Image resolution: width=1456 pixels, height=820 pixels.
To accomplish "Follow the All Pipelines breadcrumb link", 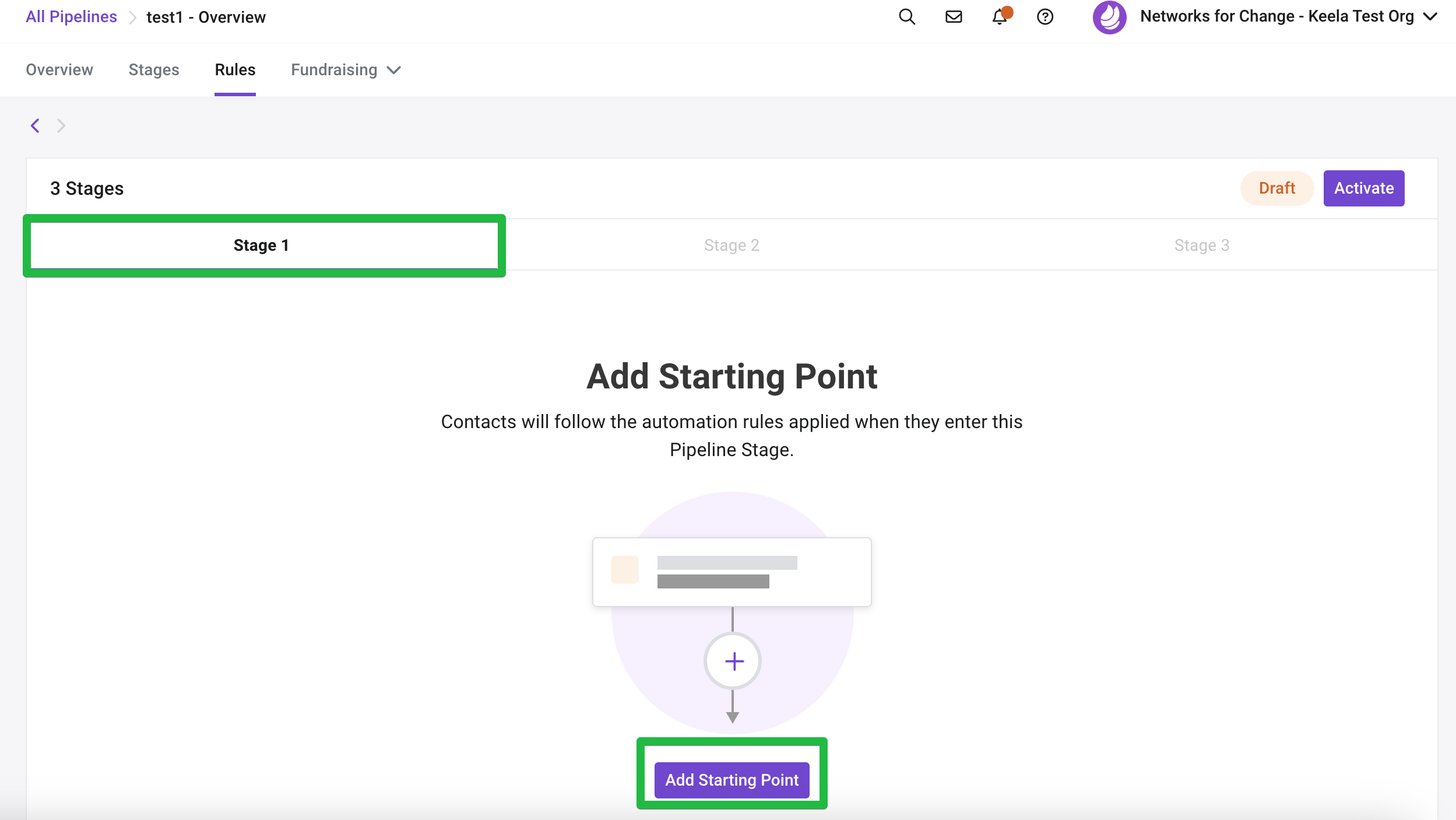I will coord(71,17).
